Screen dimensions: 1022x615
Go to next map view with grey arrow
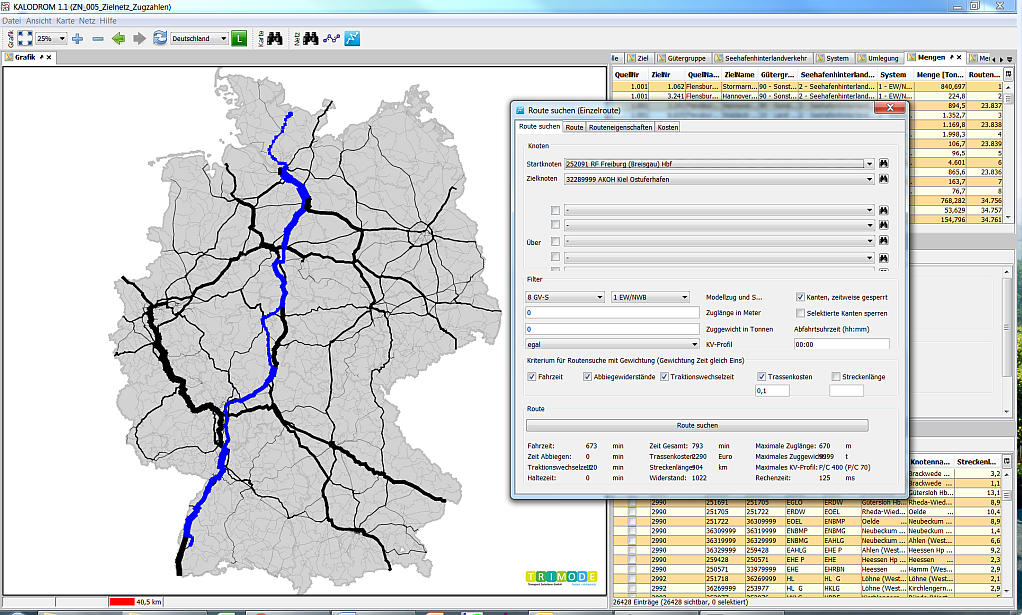139,38
